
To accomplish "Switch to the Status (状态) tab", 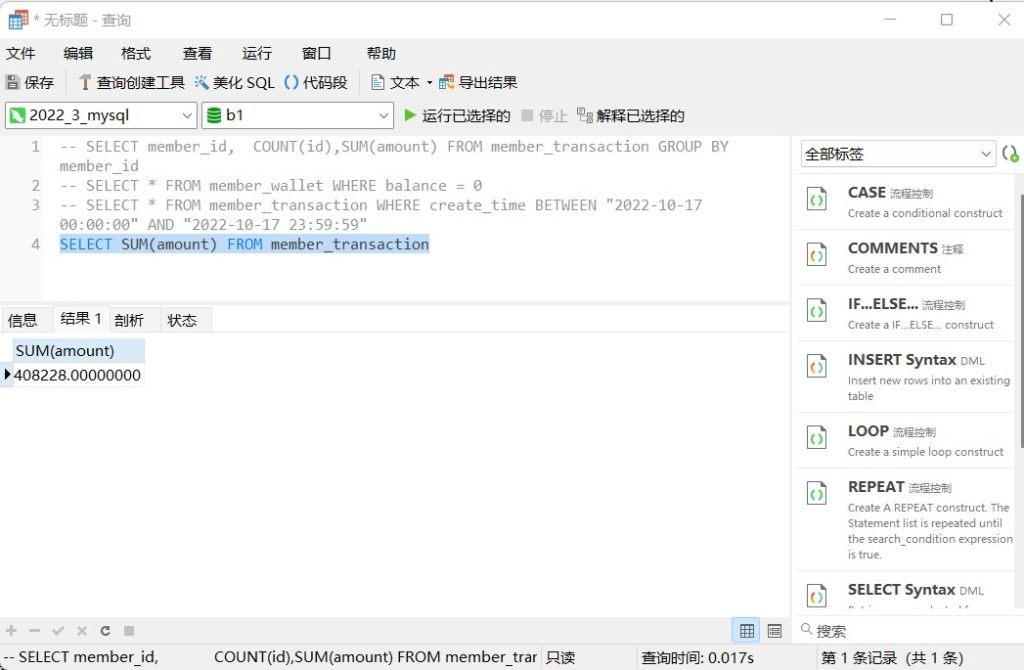I will tap(182, 320).
